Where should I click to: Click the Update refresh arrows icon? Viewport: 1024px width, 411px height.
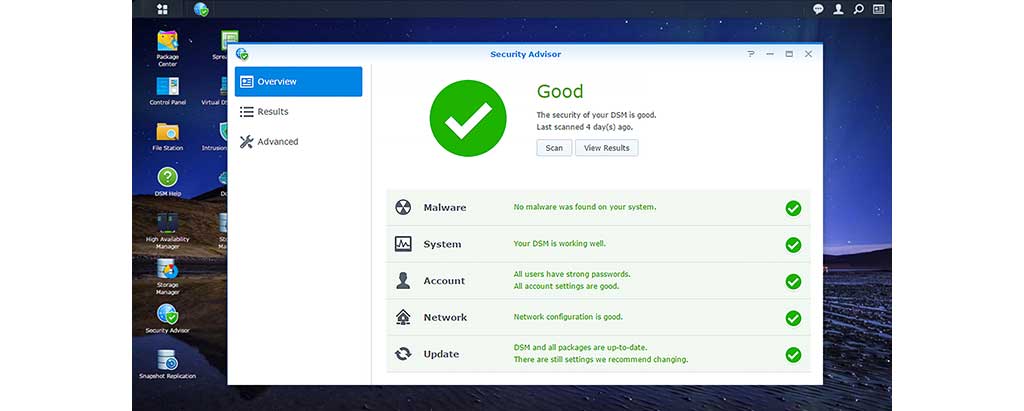point(403,353)
